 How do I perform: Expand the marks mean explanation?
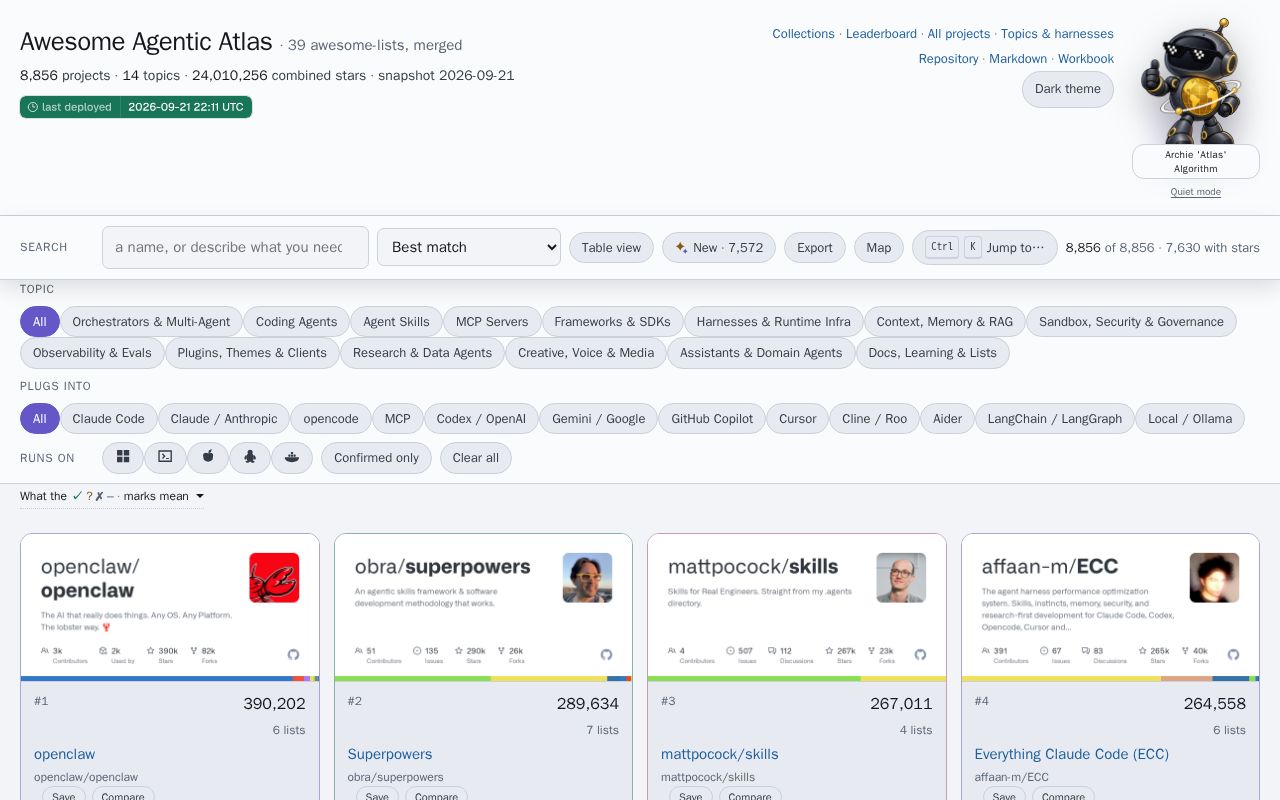coord(112,496)
